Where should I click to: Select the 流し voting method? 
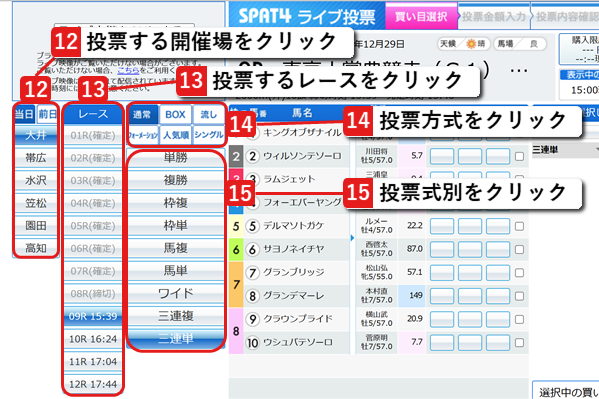coord(209,115)
